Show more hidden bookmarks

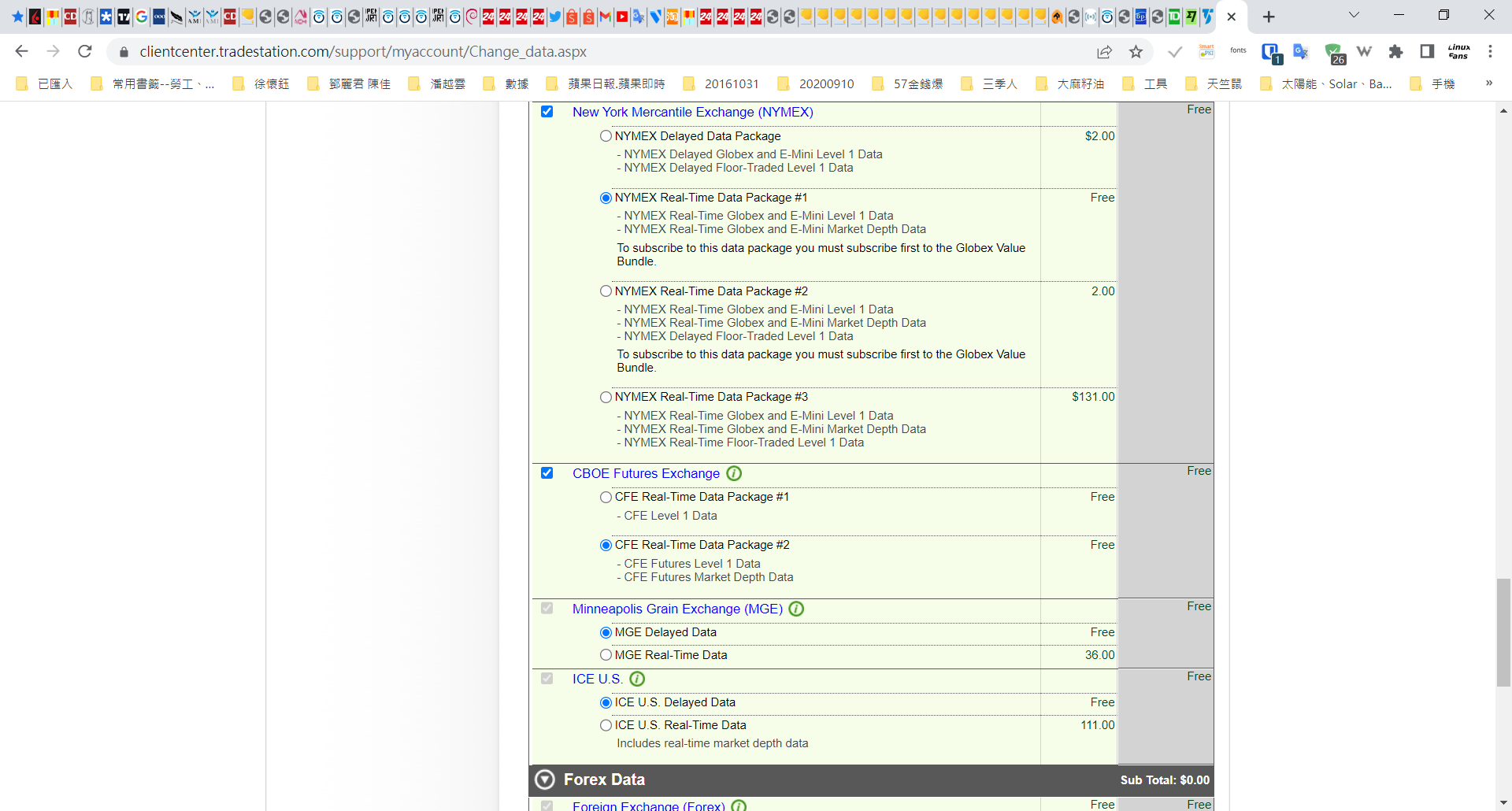(1489, 83)
